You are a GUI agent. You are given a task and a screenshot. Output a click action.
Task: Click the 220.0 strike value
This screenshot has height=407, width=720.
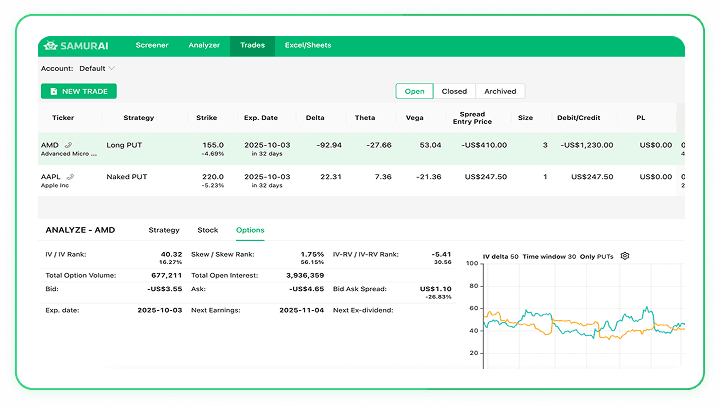click(x=213, y=177)
